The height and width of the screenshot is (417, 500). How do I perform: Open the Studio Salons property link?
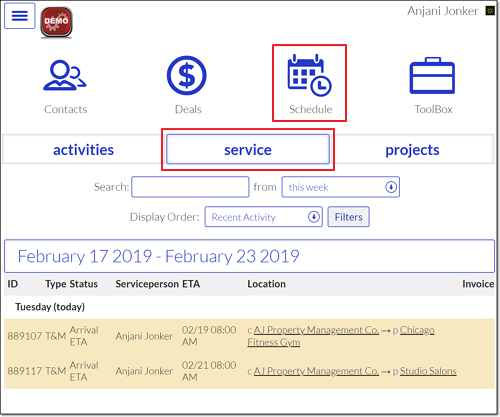(428, 371)
